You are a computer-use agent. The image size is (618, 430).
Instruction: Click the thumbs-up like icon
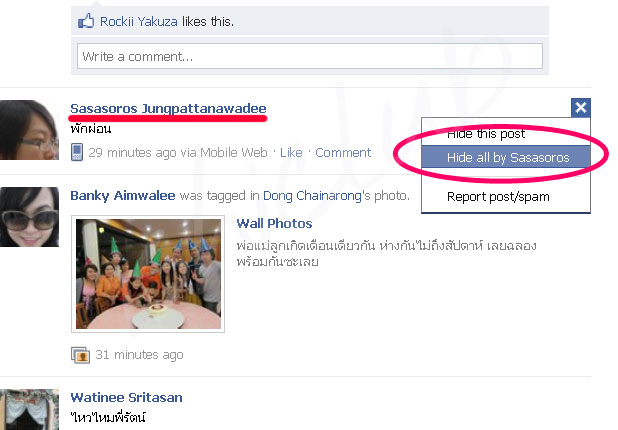tap(86, 21)
